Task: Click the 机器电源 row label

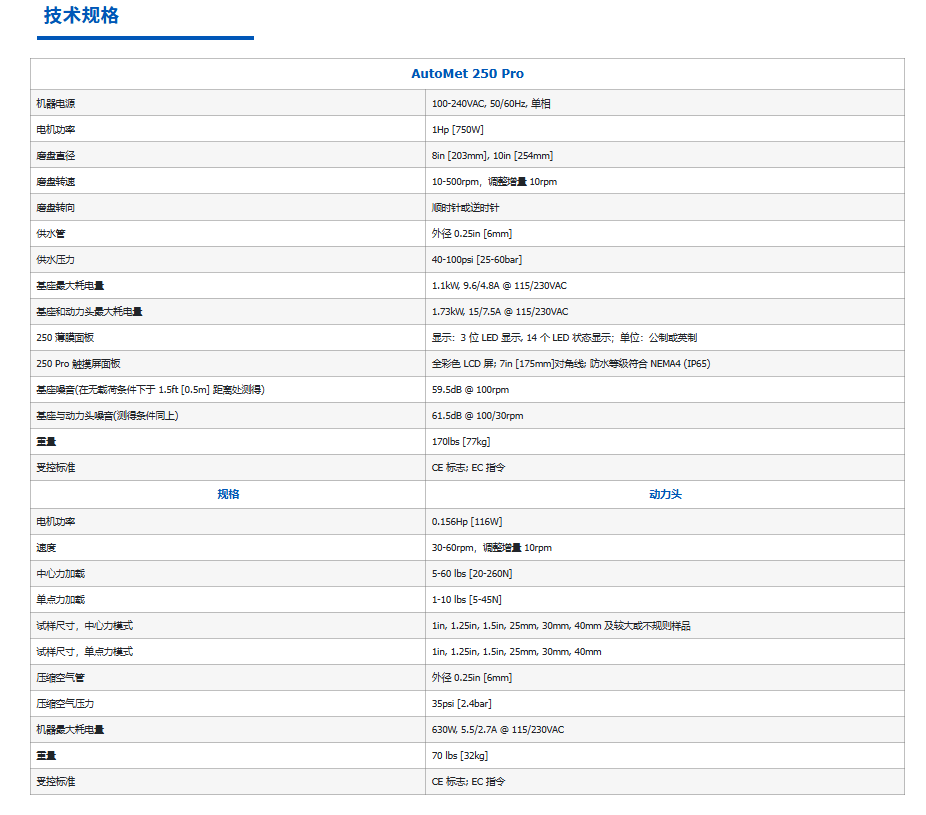Action: tap(56, 103)
